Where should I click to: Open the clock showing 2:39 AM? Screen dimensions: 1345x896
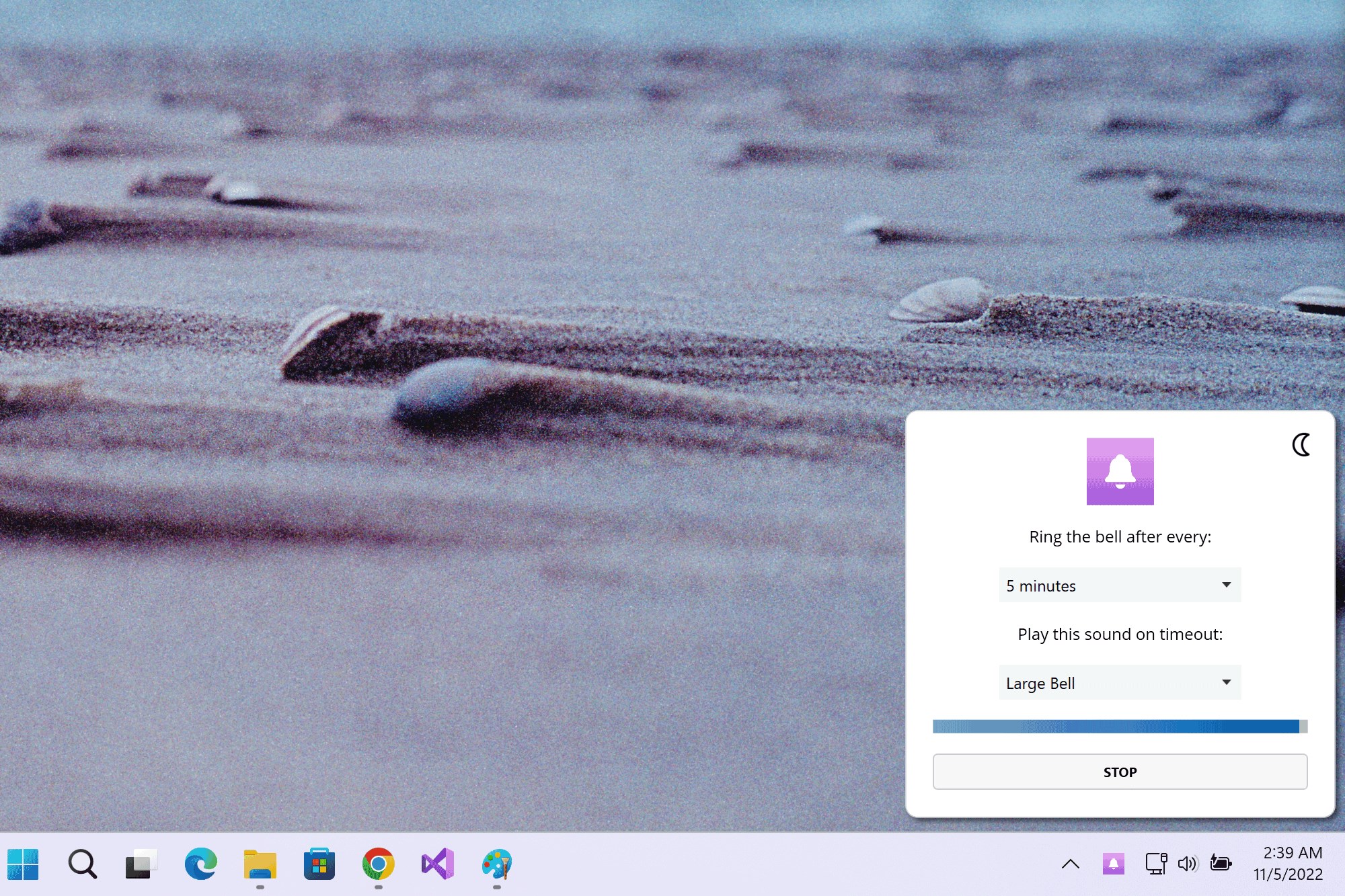[1288, 864]
